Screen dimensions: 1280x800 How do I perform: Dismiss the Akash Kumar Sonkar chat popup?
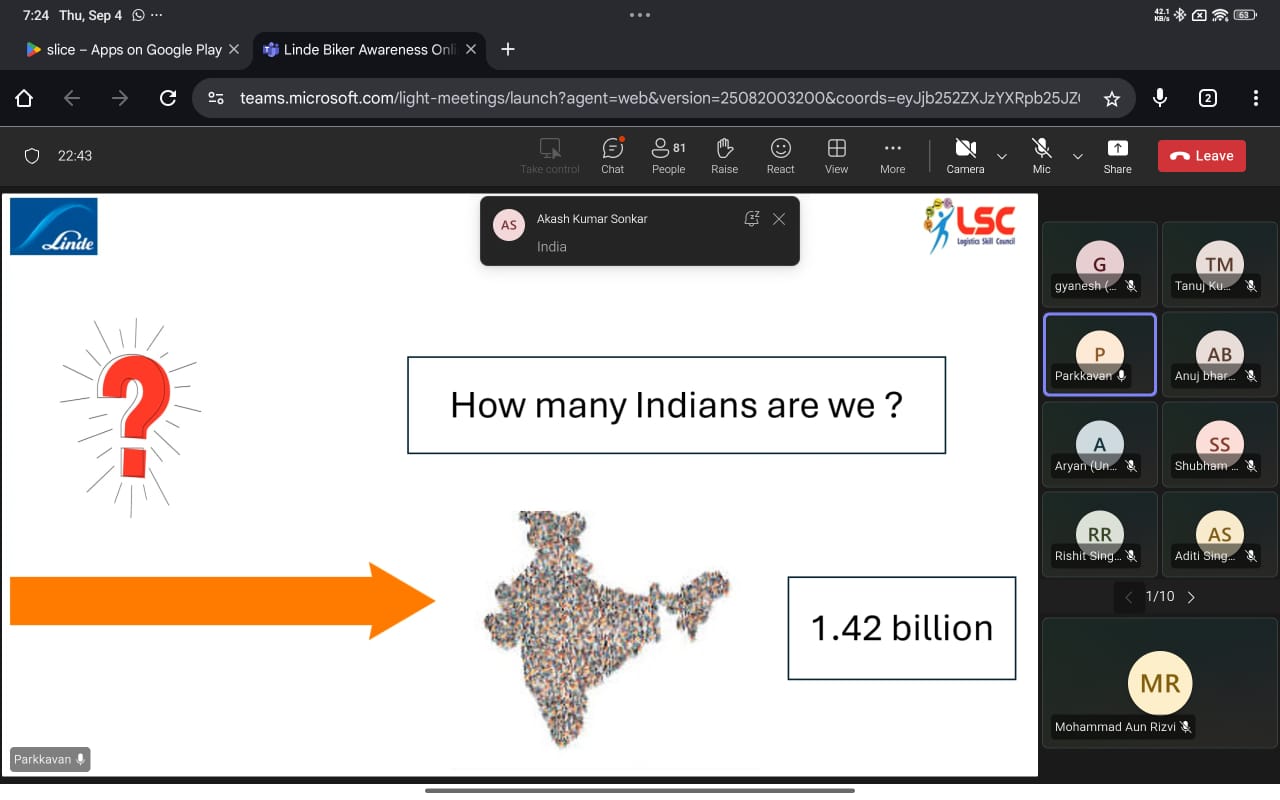[779, 219]
